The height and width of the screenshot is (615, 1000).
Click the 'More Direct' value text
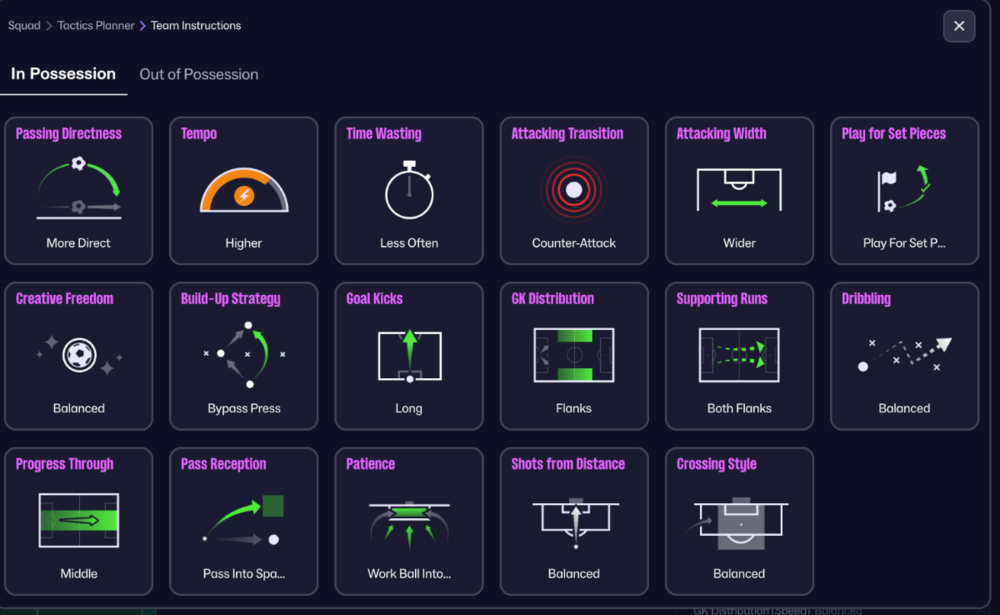(78, 243)
